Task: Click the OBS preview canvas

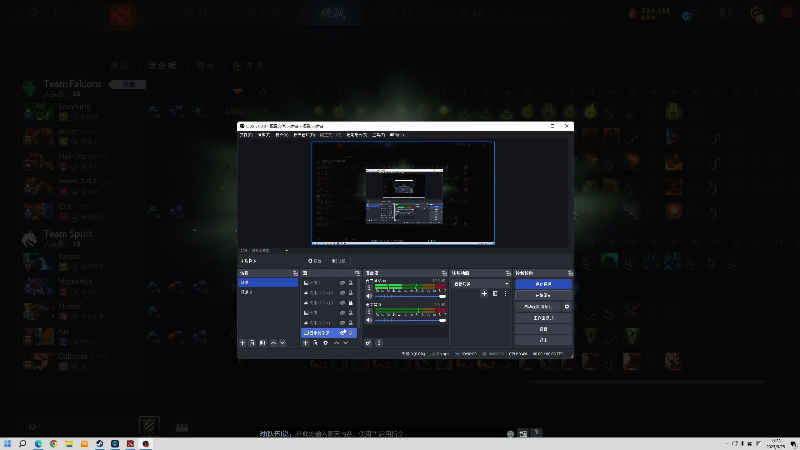Action: pos(403,193)
